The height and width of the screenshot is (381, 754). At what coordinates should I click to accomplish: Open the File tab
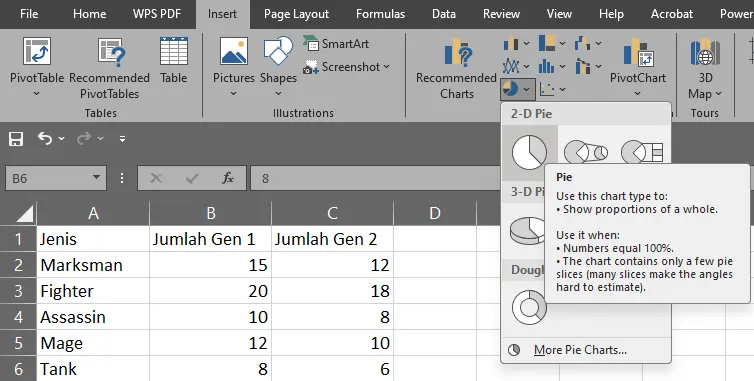coord(29,14)
